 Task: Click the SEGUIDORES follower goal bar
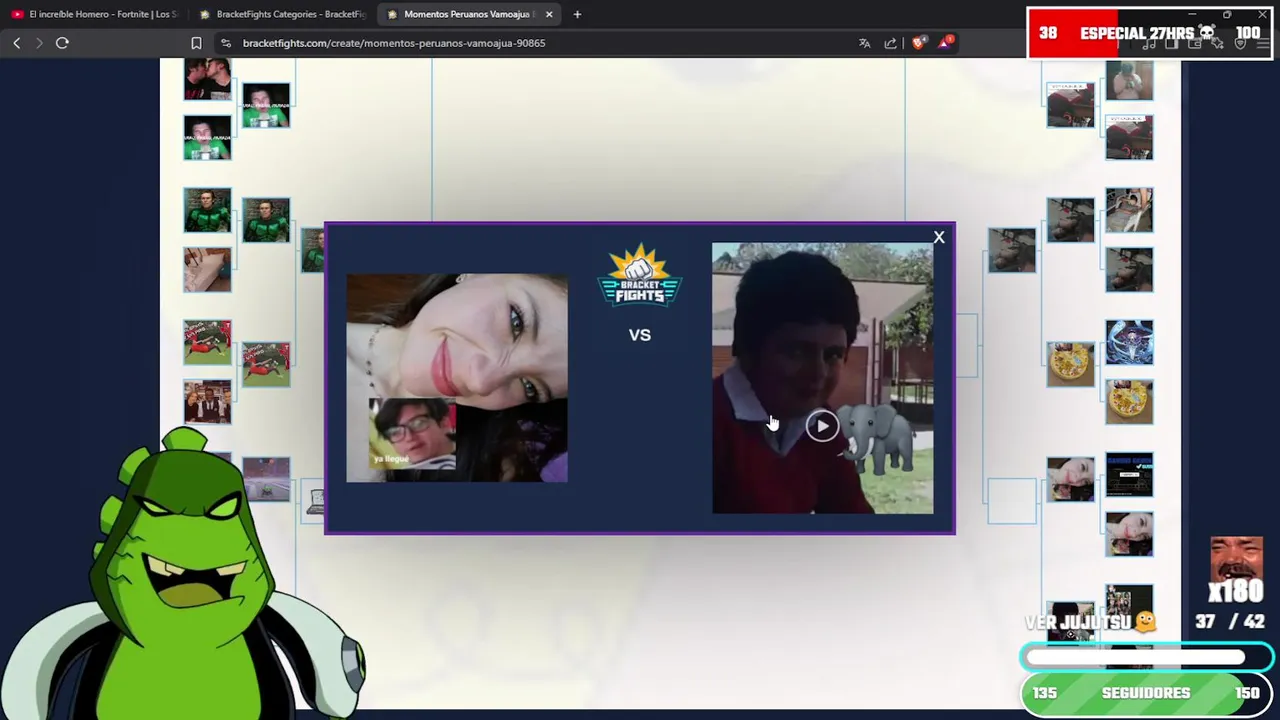(1146, 693)
